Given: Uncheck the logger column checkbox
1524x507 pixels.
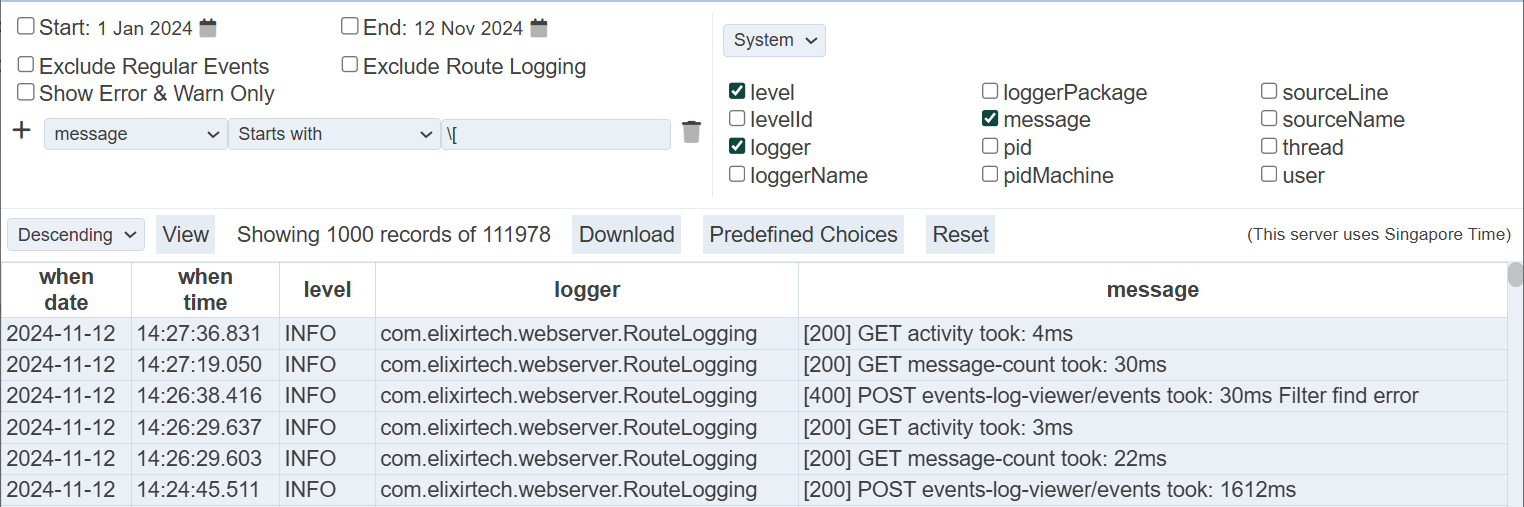Looking at the screenshot, I should pos(737,146).
